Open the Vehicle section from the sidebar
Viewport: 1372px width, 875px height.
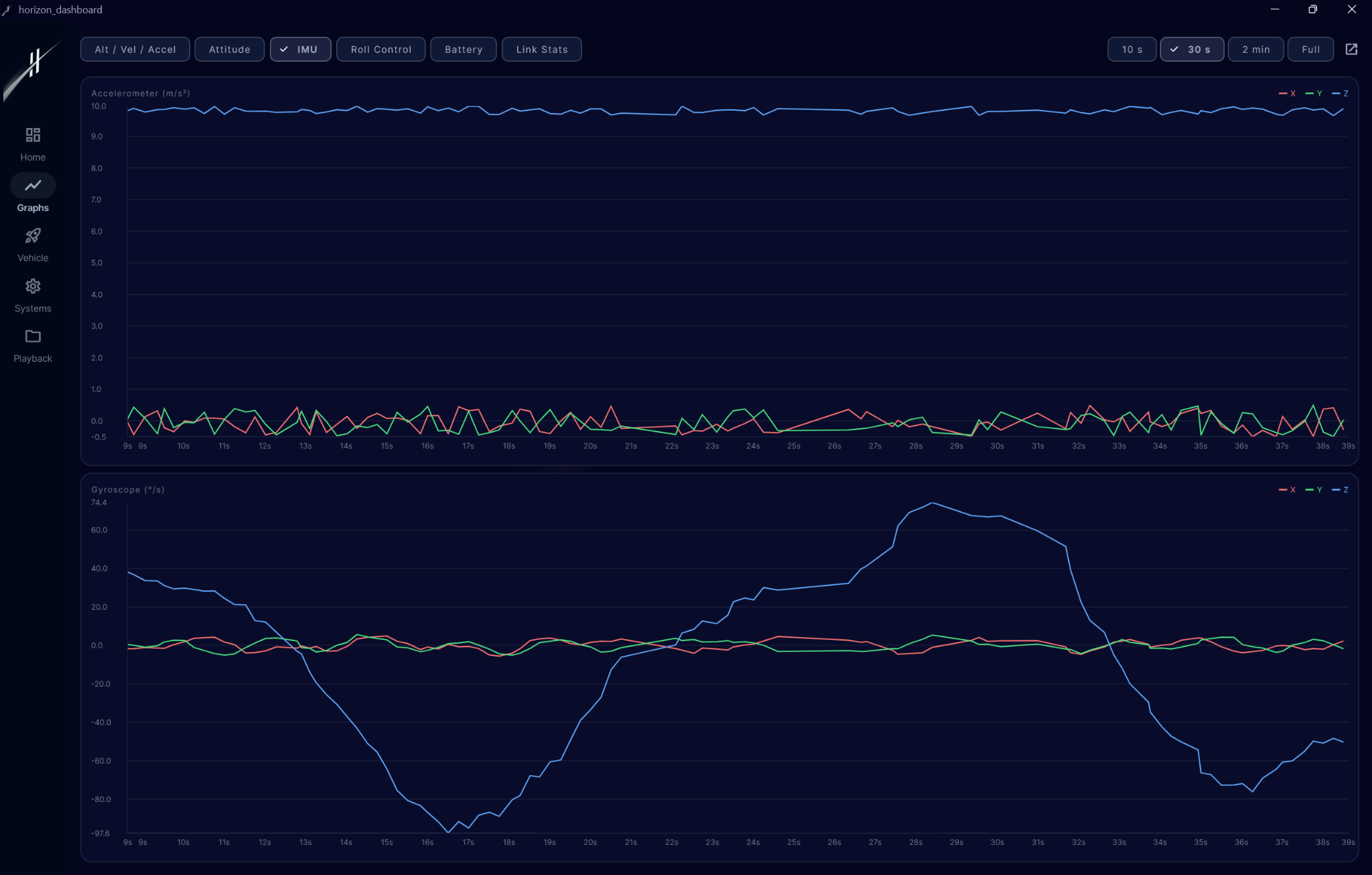pyautogui.click(x=32, y=244)
